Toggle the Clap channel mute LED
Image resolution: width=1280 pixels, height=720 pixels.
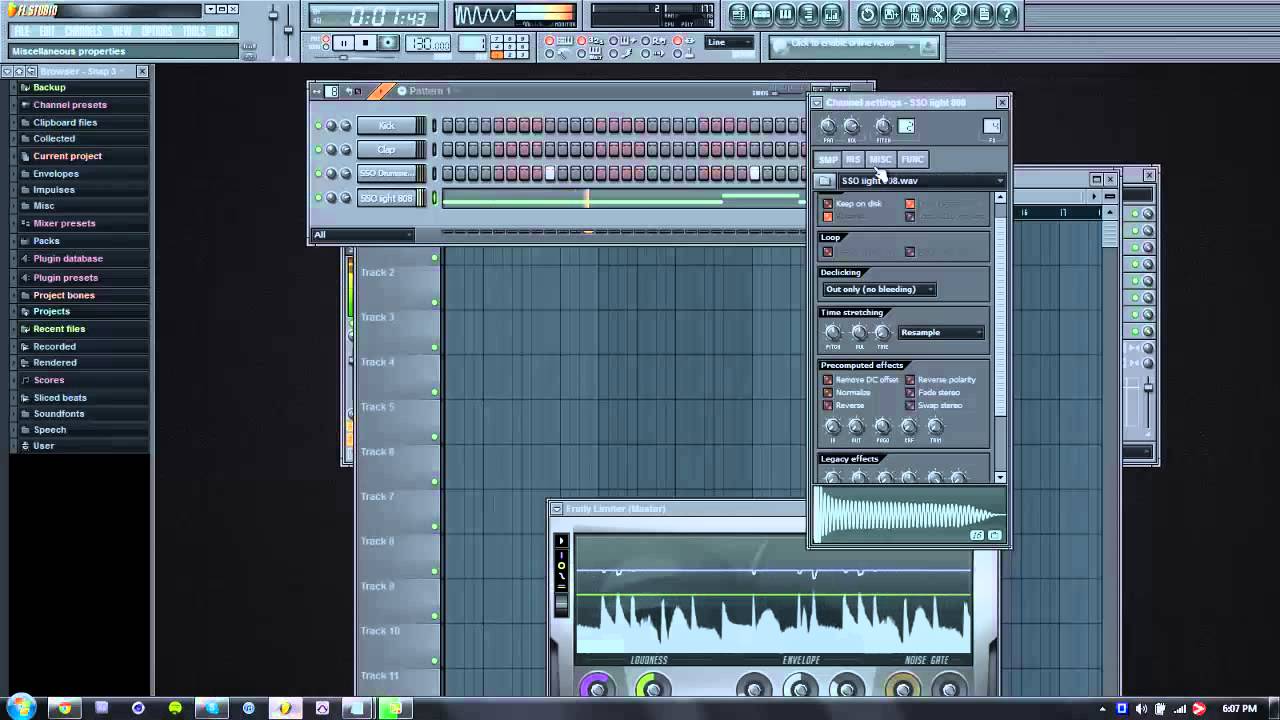[x=319, y=150]
